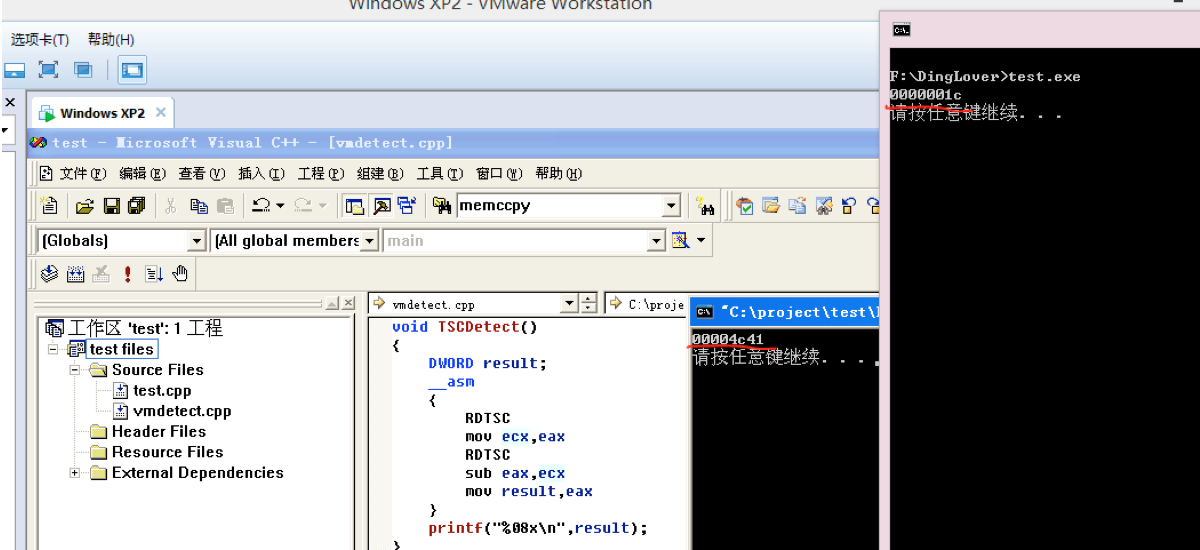The image size is (1200, 550).
Task: Close the VMware library sidebar
Action: pyautogui.click(x=10, y=103)
